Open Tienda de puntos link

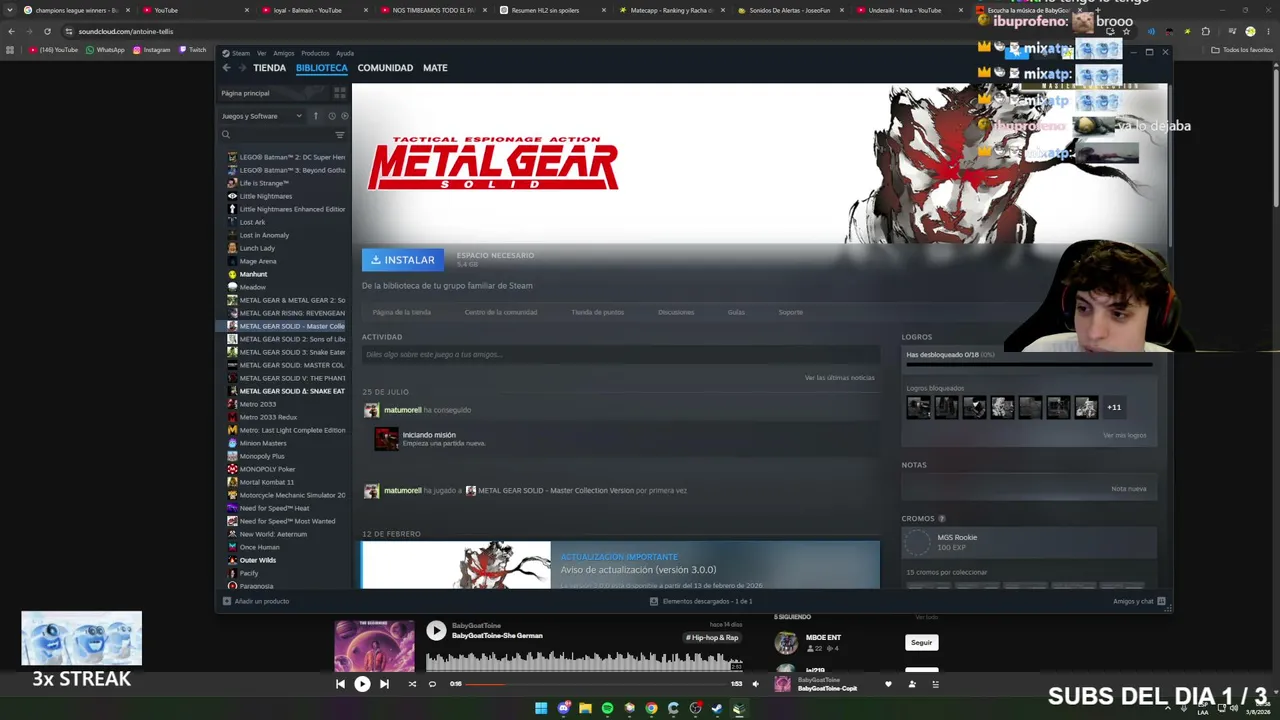pos(598,312)
